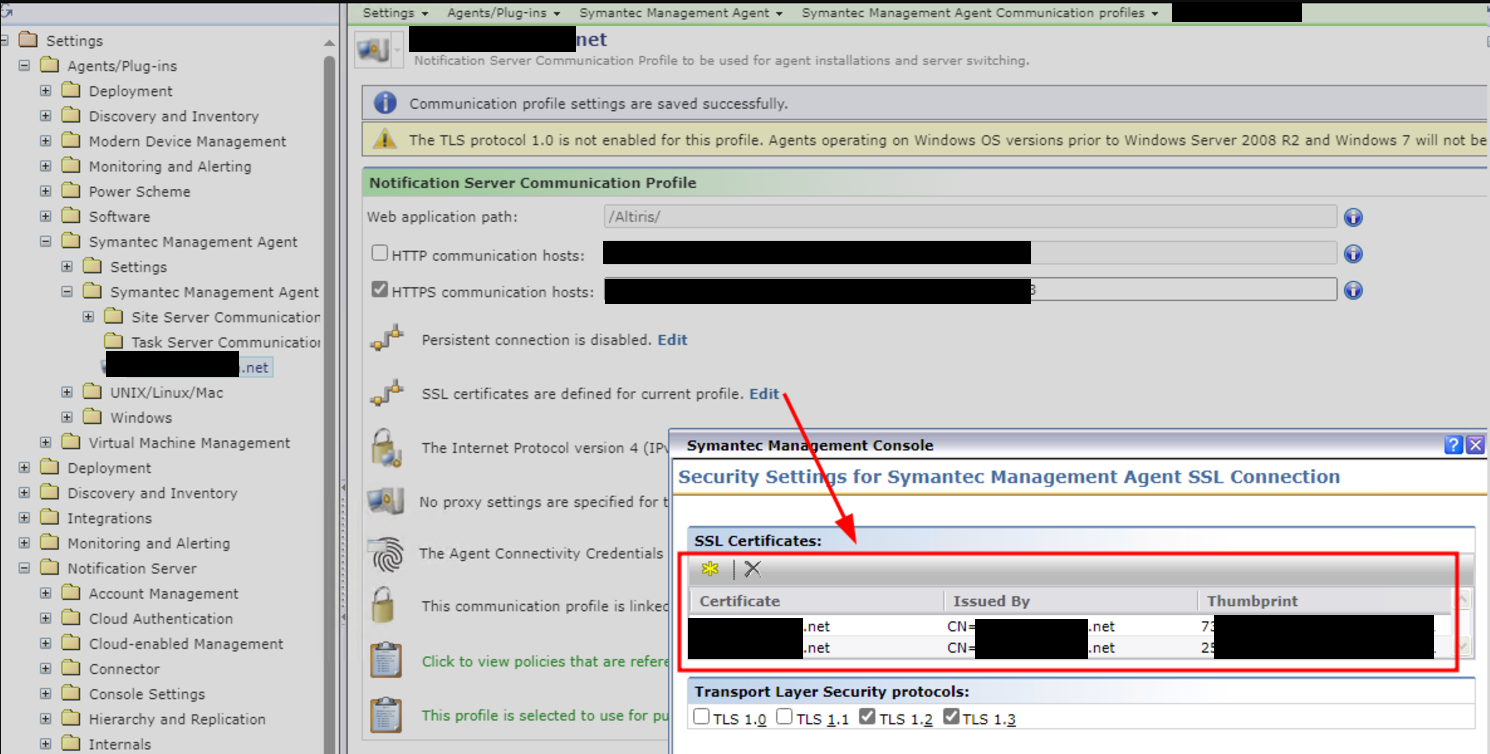The image size is (1490, 754).
Task: Click the X delete-certificate icon in SSL Certificates toolbar
Action: click(x=753, y=569)
